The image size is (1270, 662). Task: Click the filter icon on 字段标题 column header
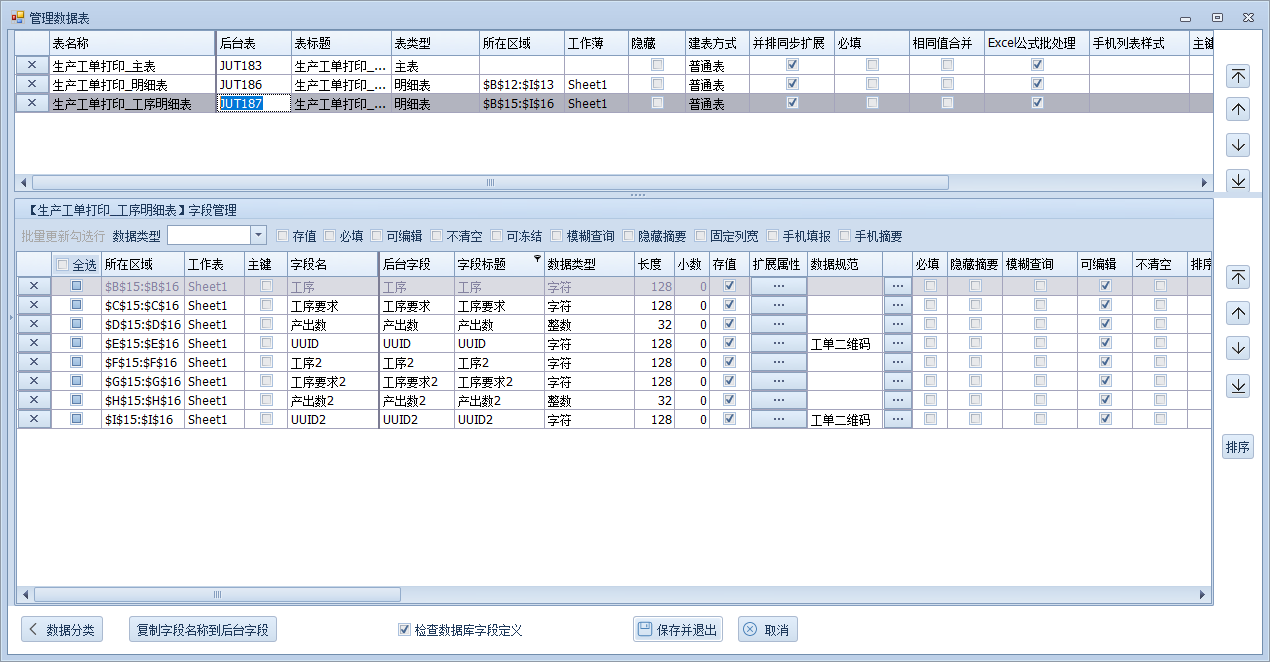(537, 259)
